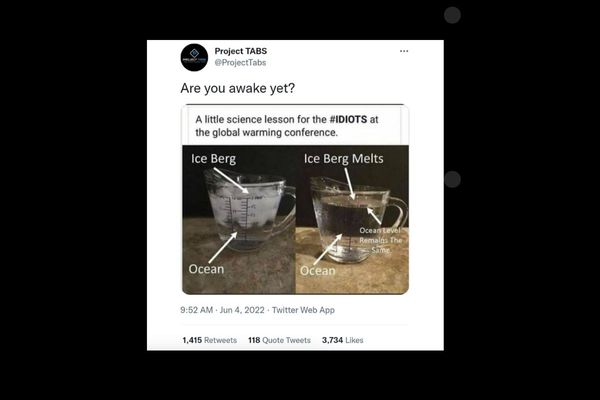Open the @ProjectTabs handle link

click(240, 63)
